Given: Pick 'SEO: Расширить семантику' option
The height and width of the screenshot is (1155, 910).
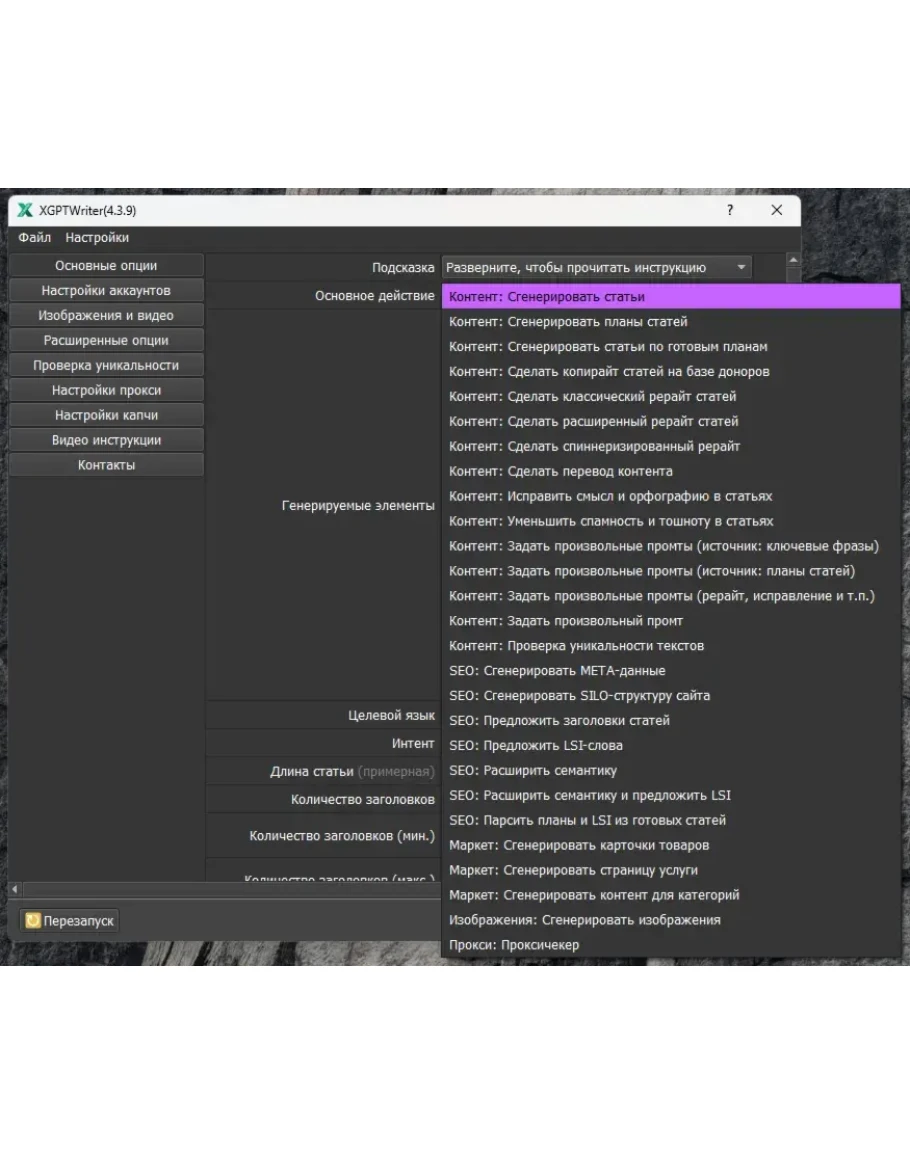Looking at the screenshot, I should (671, 771).
